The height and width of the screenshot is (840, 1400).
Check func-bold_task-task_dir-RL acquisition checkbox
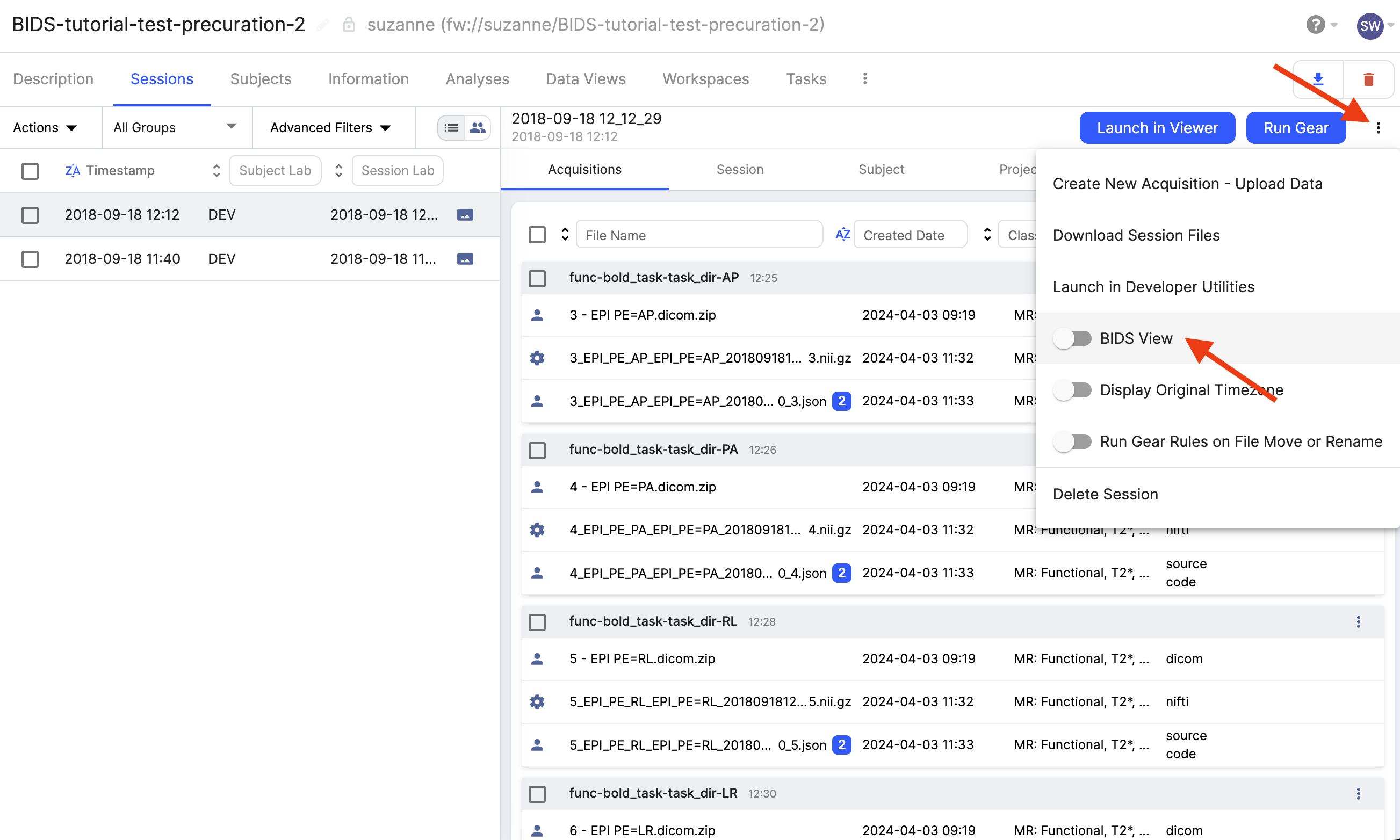(537, 622)
